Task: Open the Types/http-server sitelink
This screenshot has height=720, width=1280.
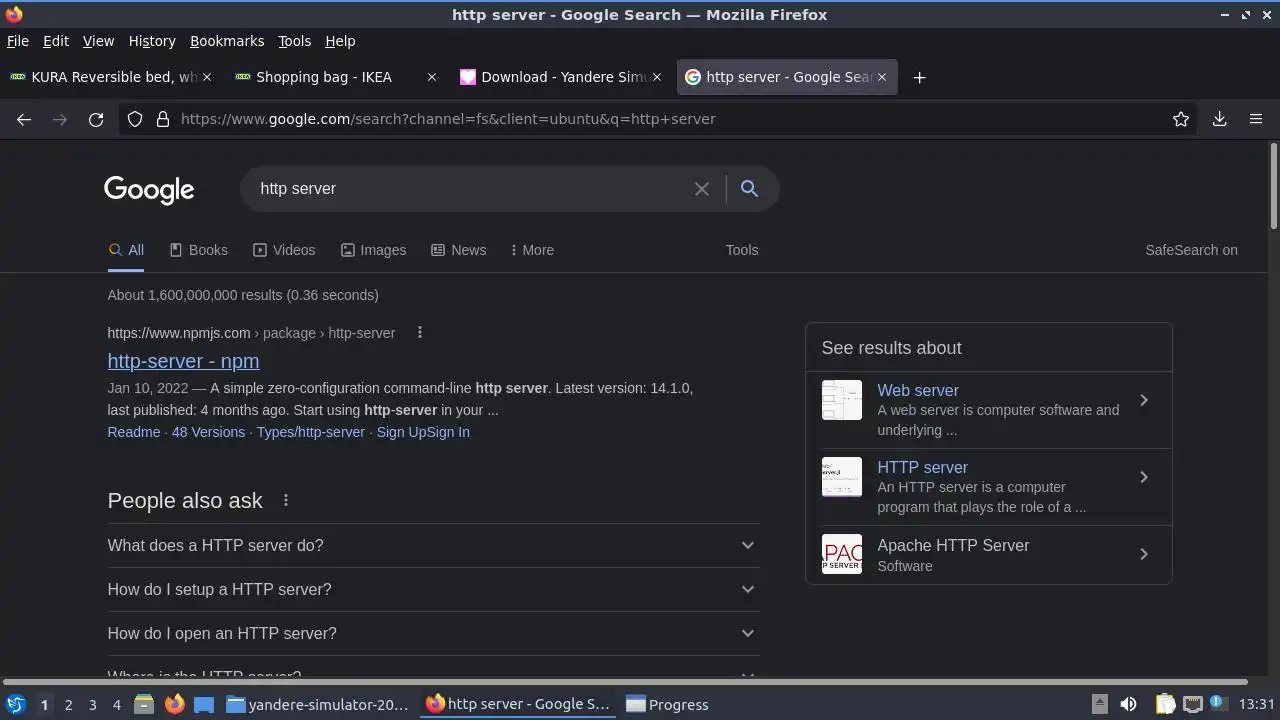Action: (x=310, y=432)
